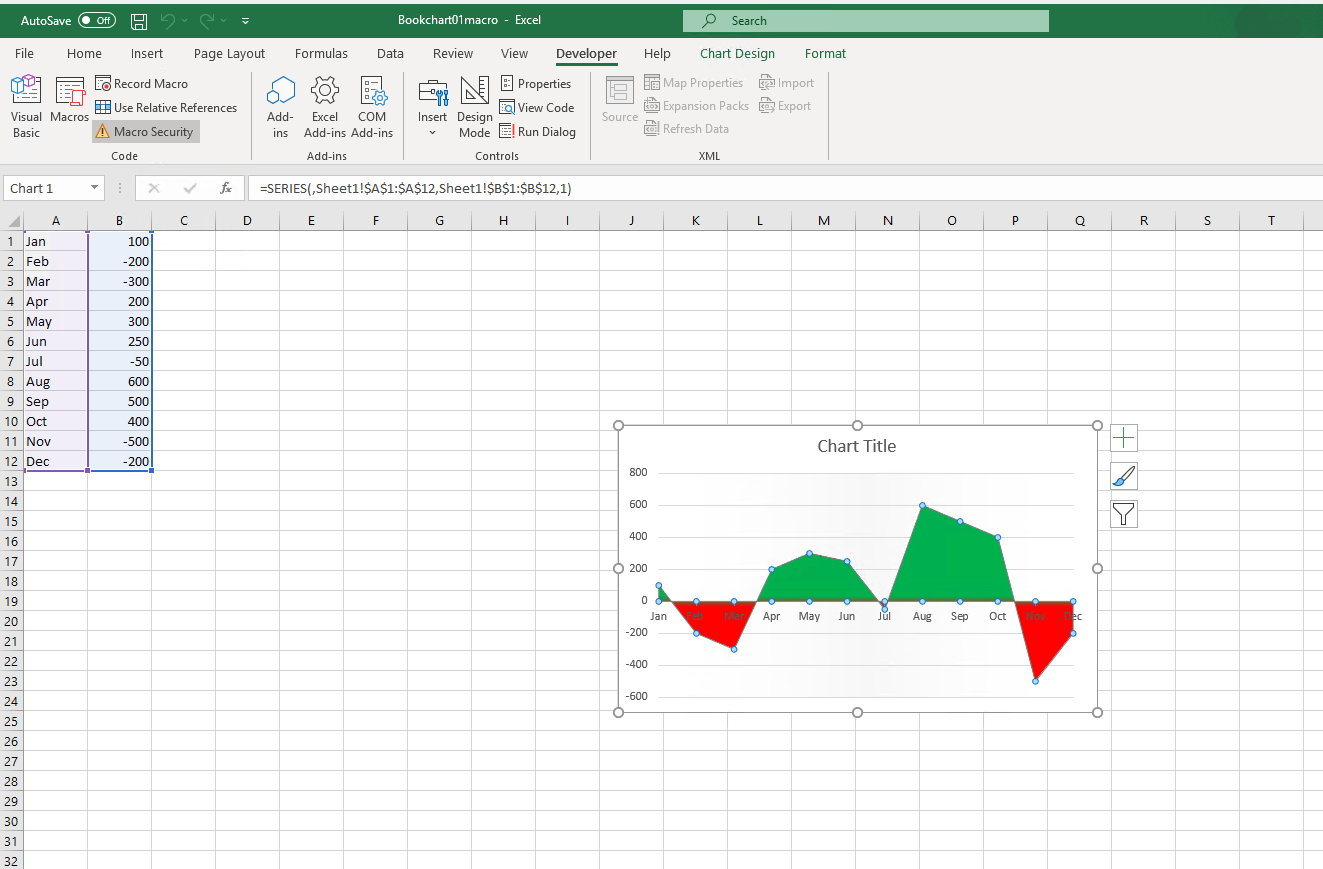Click the Select All corner triangle

(x=12, y=221)
